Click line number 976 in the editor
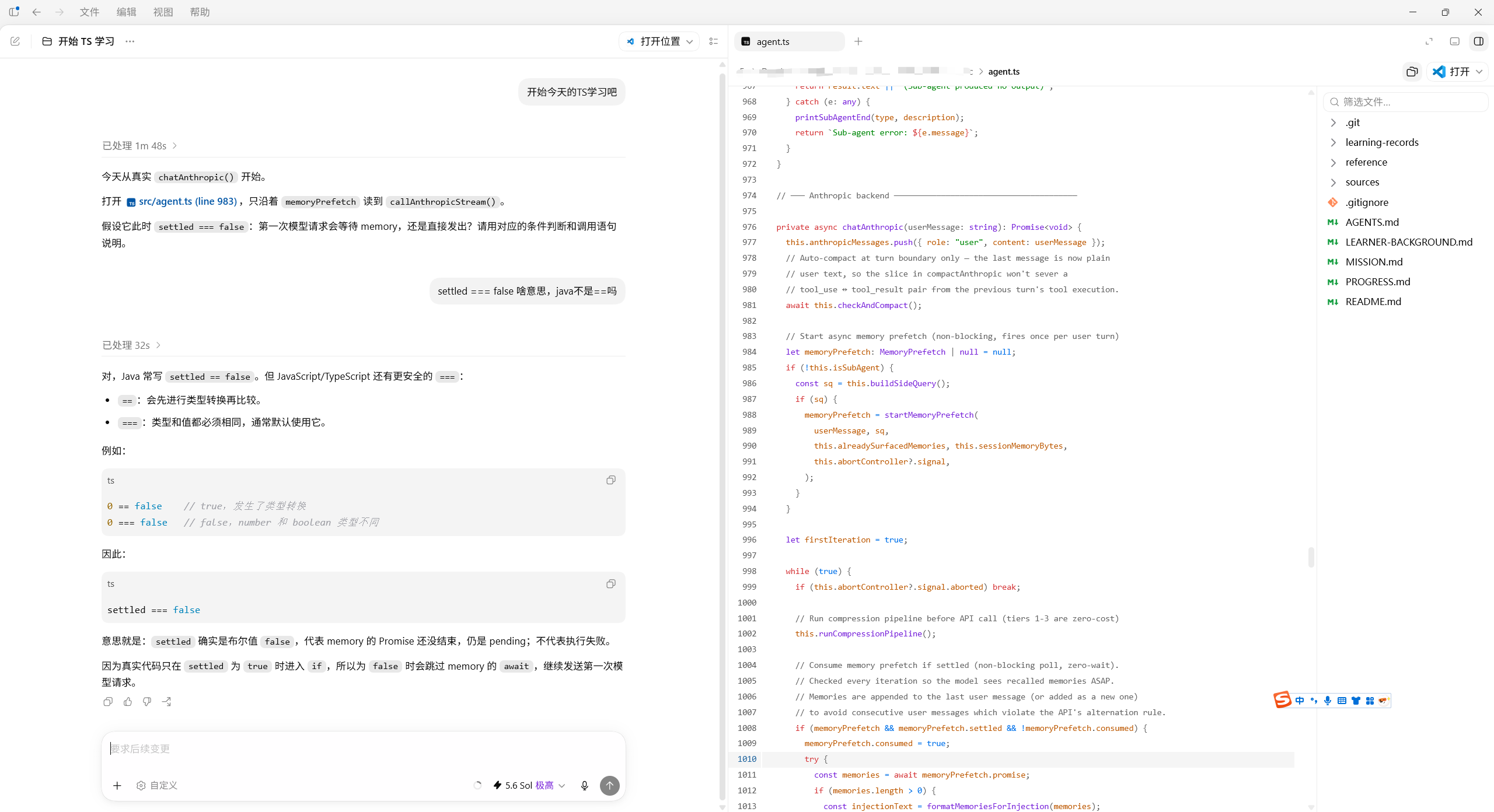The width and height of the screenshot is (1494, 812). click(x=749, y=227)
